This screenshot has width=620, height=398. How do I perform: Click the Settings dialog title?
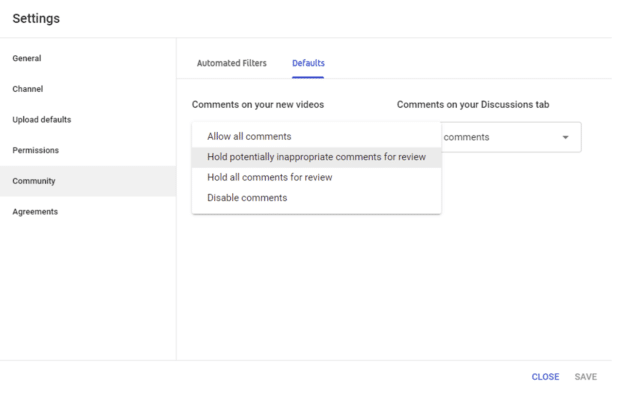click(x=36, y=19)
